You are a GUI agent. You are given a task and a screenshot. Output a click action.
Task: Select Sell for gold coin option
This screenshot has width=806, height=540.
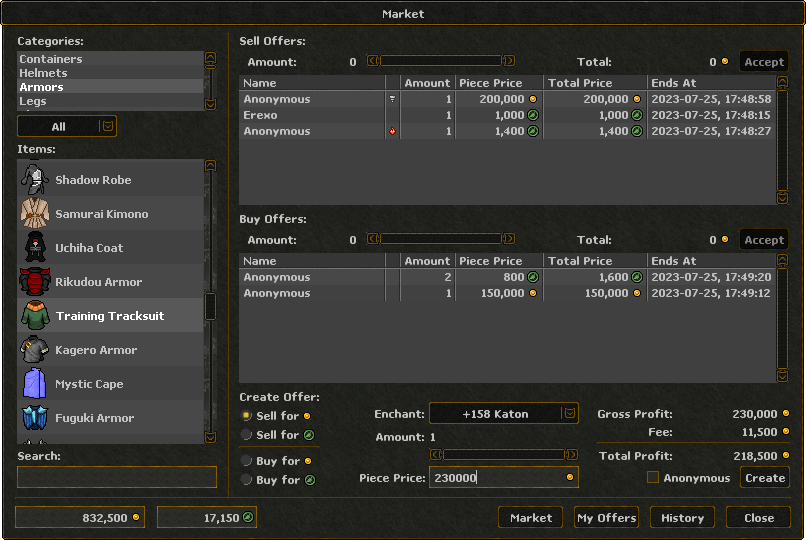coord(247,415)
